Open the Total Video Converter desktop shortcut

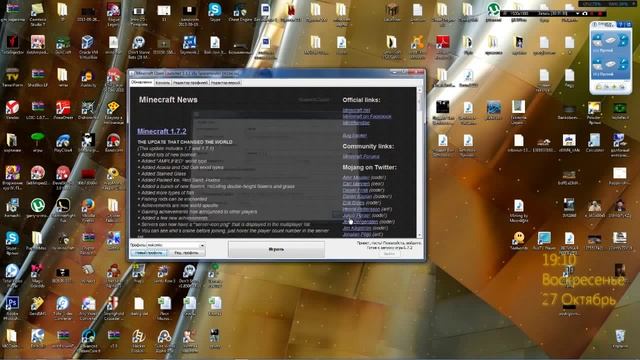pyautogui.click(x=63, y=307)
